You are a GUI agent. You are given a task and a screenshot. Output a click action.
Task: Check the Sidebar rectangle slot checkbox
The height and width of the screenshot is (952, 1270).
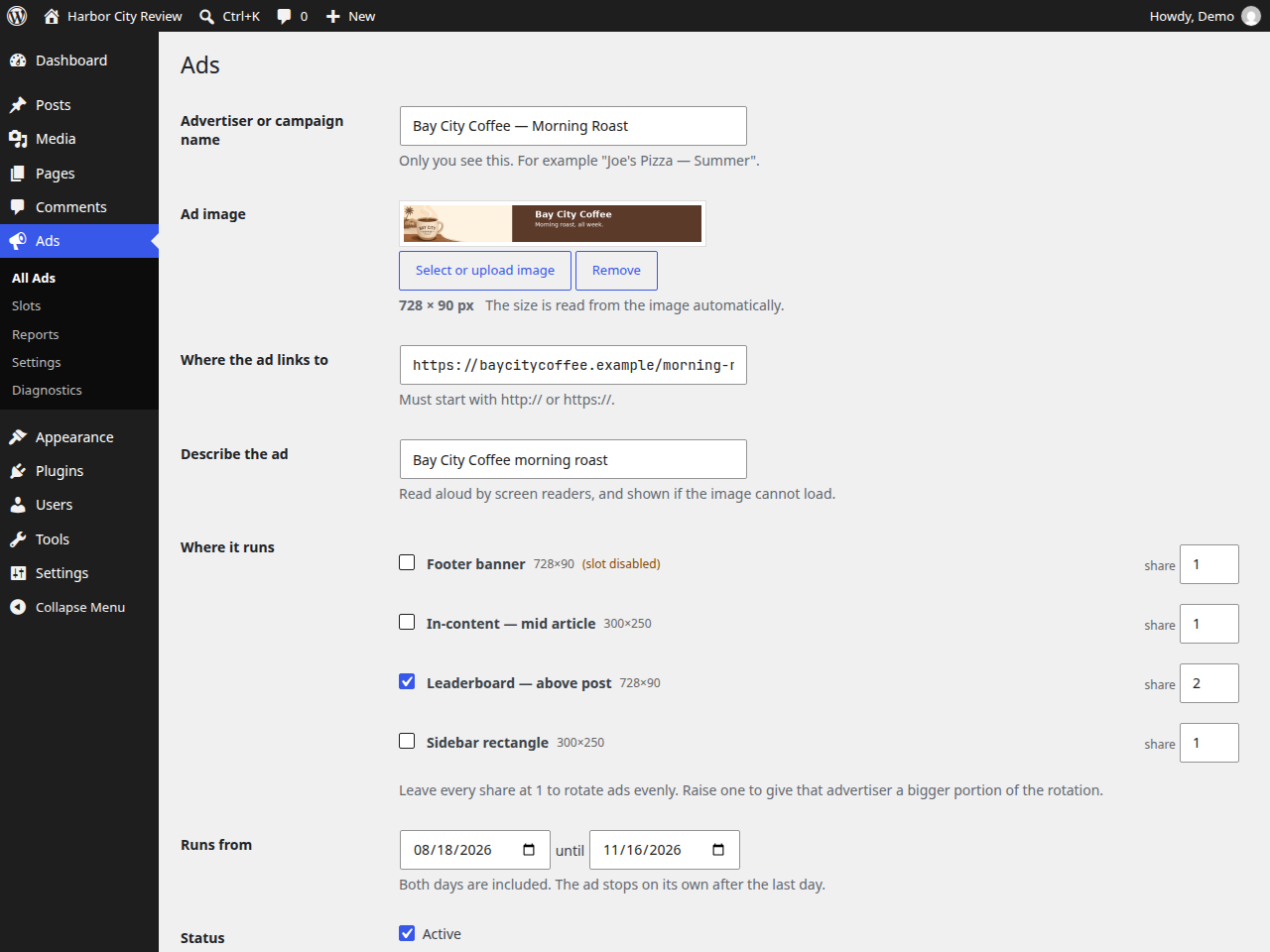coord(407,741)
